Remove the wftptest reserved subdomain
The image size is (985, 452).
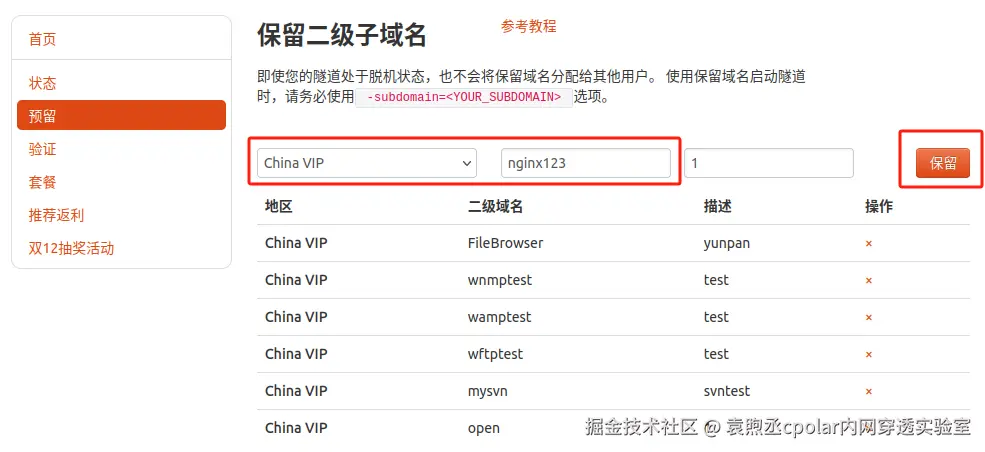click(x=869, y=354)
